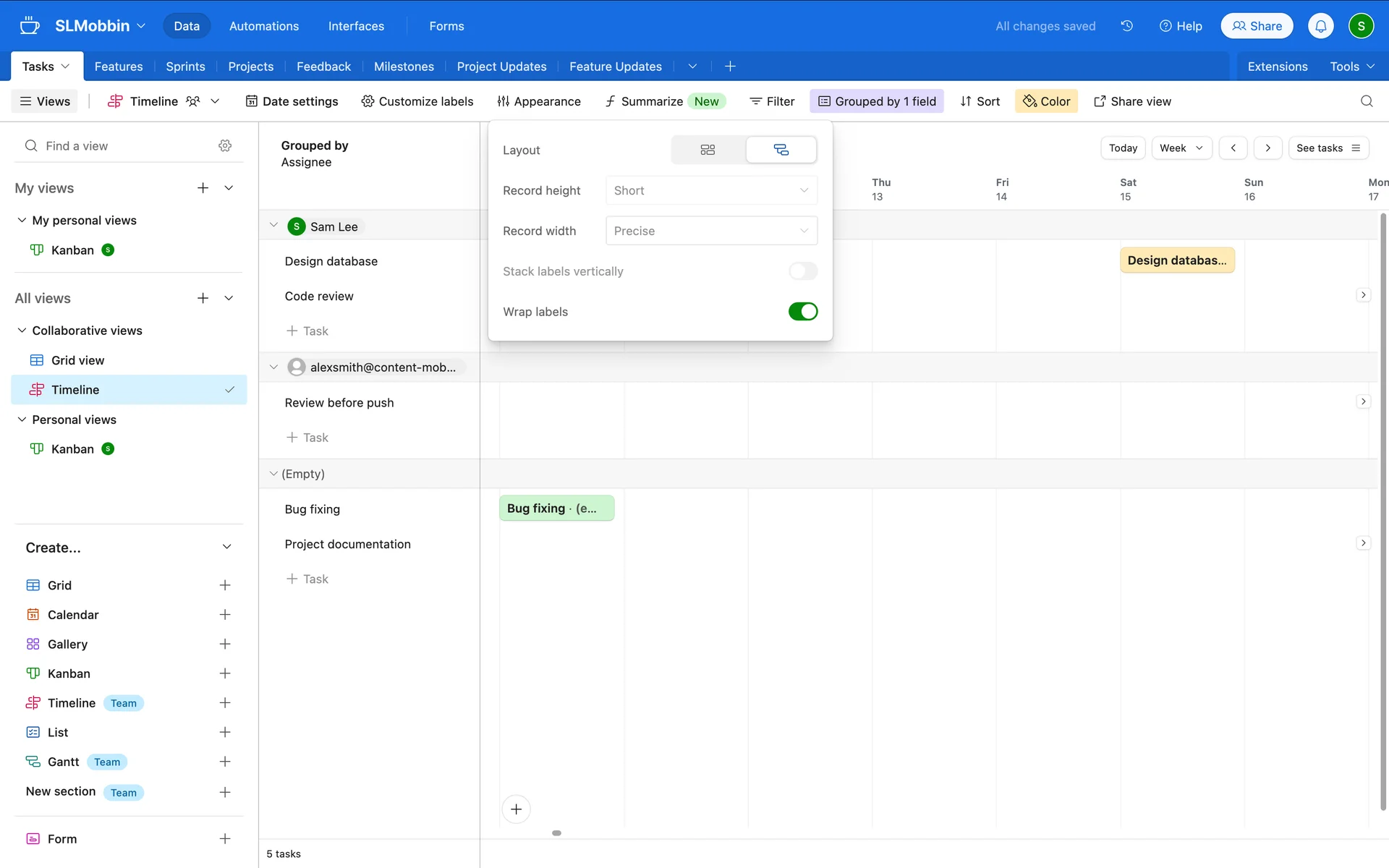Image resolution: width=1389 pixels, height=868 pixels.
Task: Click the Today button
Action: [1123, 148]
